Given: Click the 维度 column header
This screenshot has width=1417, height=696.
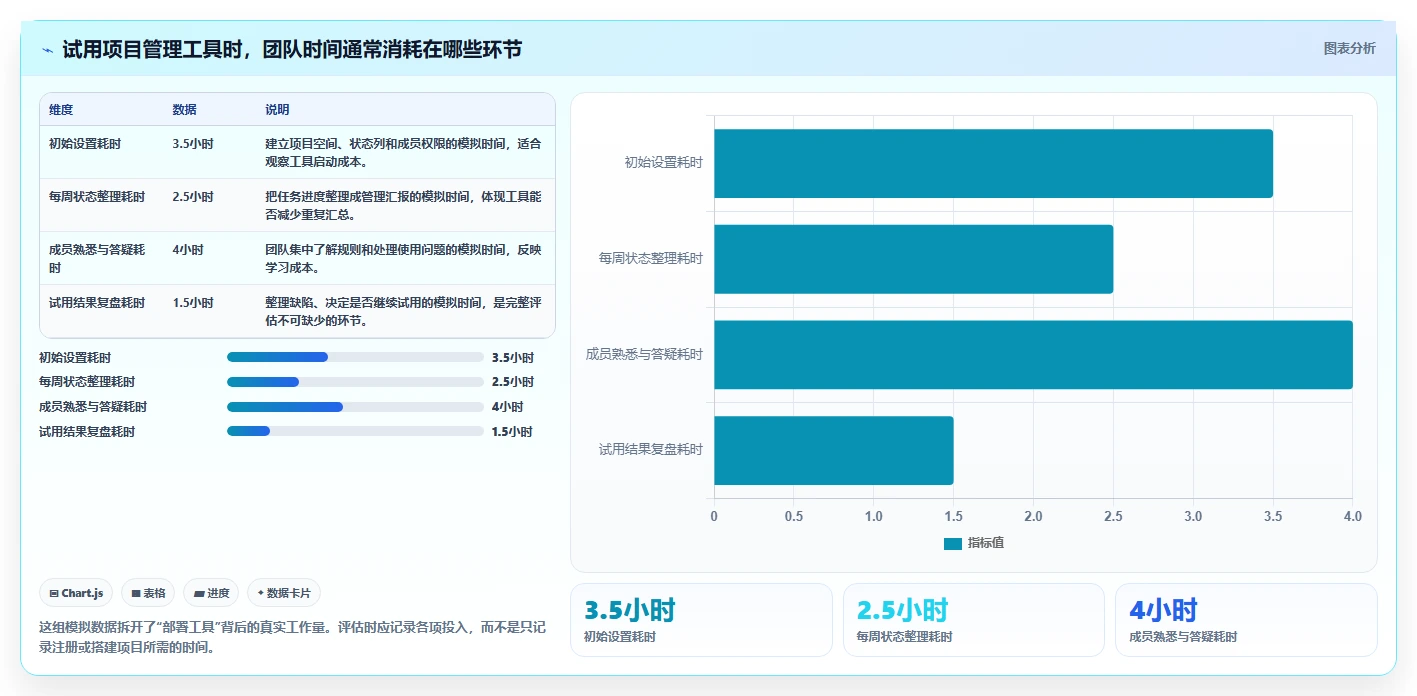Looking at the screenshot, I should (x=61, y=109).
